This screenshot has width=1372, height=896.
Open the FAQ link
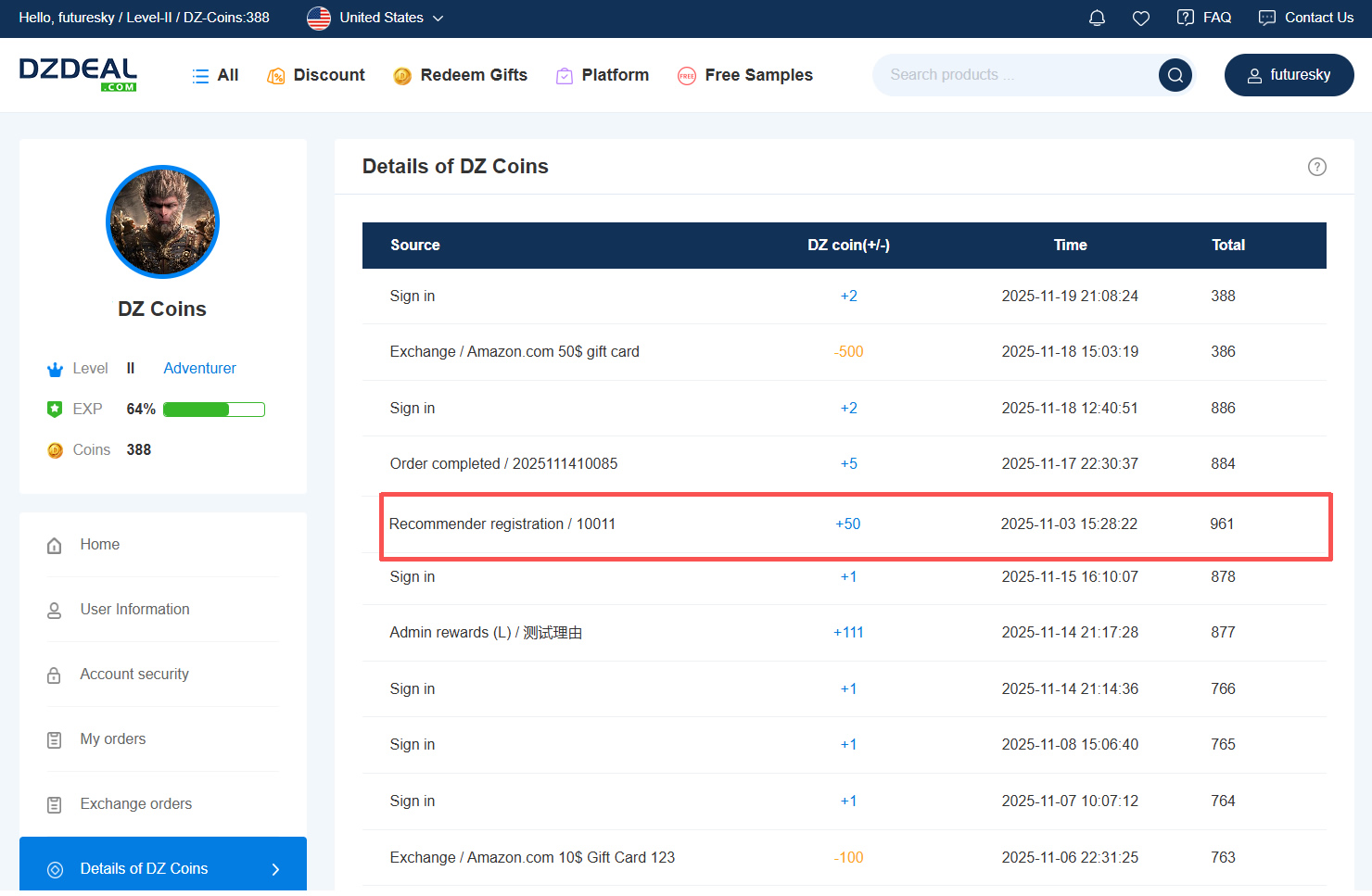click(1203, 18)
